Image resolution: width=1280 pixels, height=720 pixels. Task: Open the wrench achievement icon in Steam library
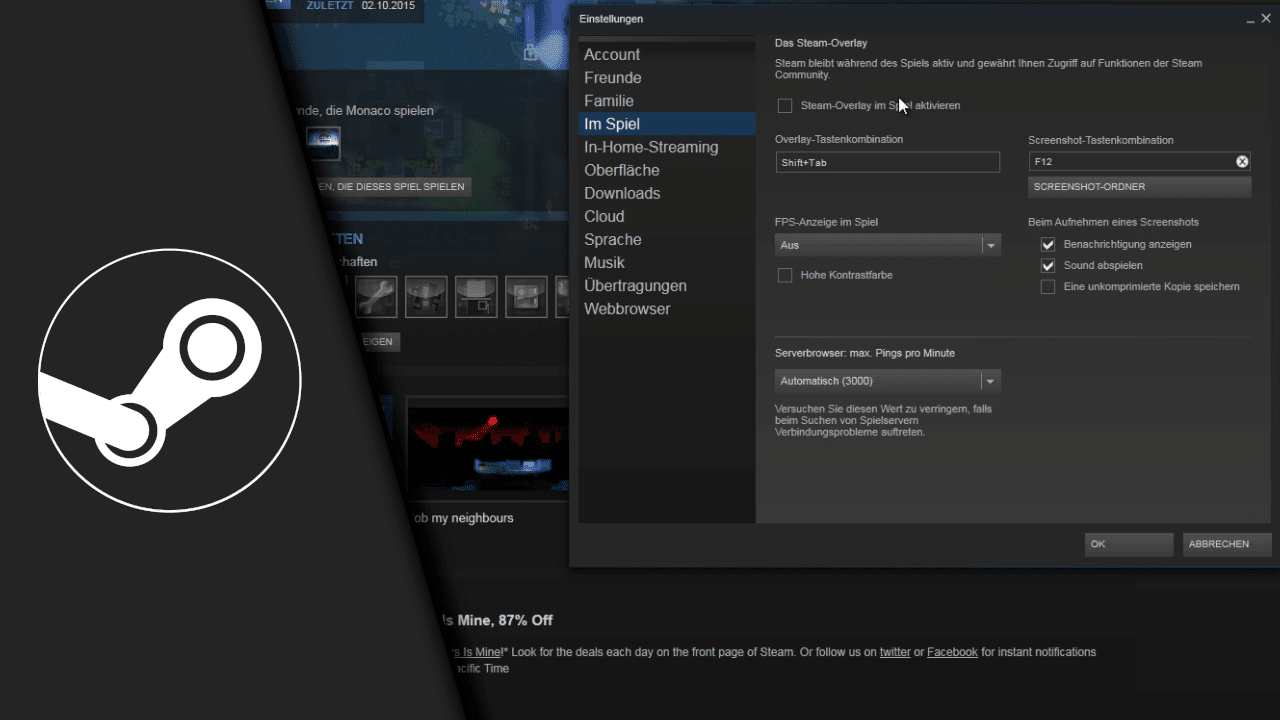point(376,296)
